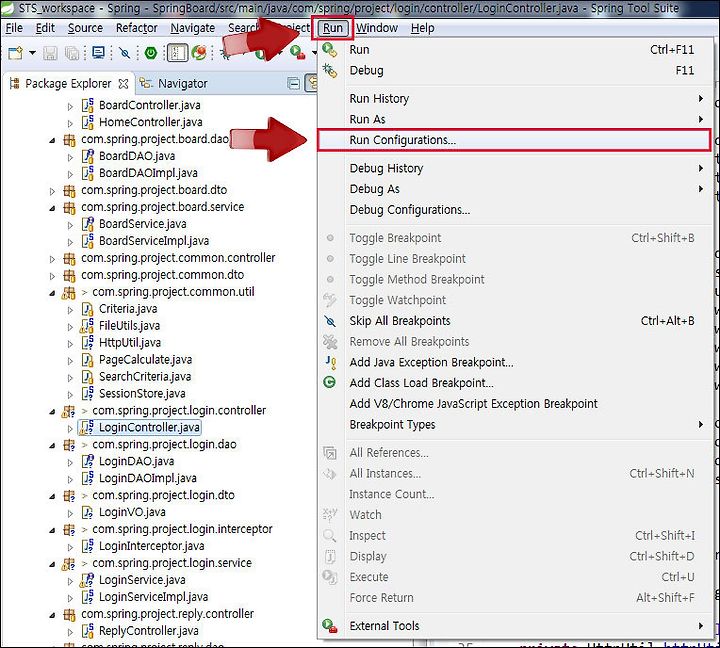Select Criteria.java in the tree

[x=128, y=309]
